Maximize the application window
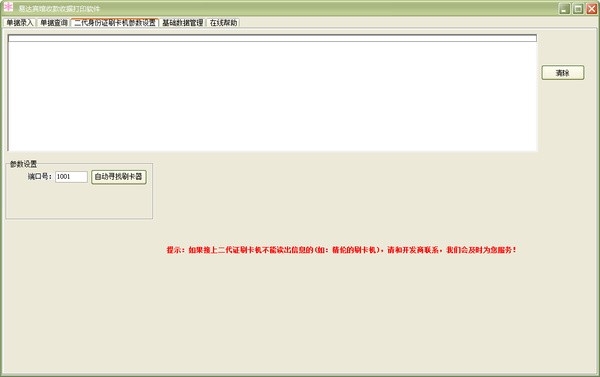Viewport: 600px width, 377px height. [x=578, y=8]
